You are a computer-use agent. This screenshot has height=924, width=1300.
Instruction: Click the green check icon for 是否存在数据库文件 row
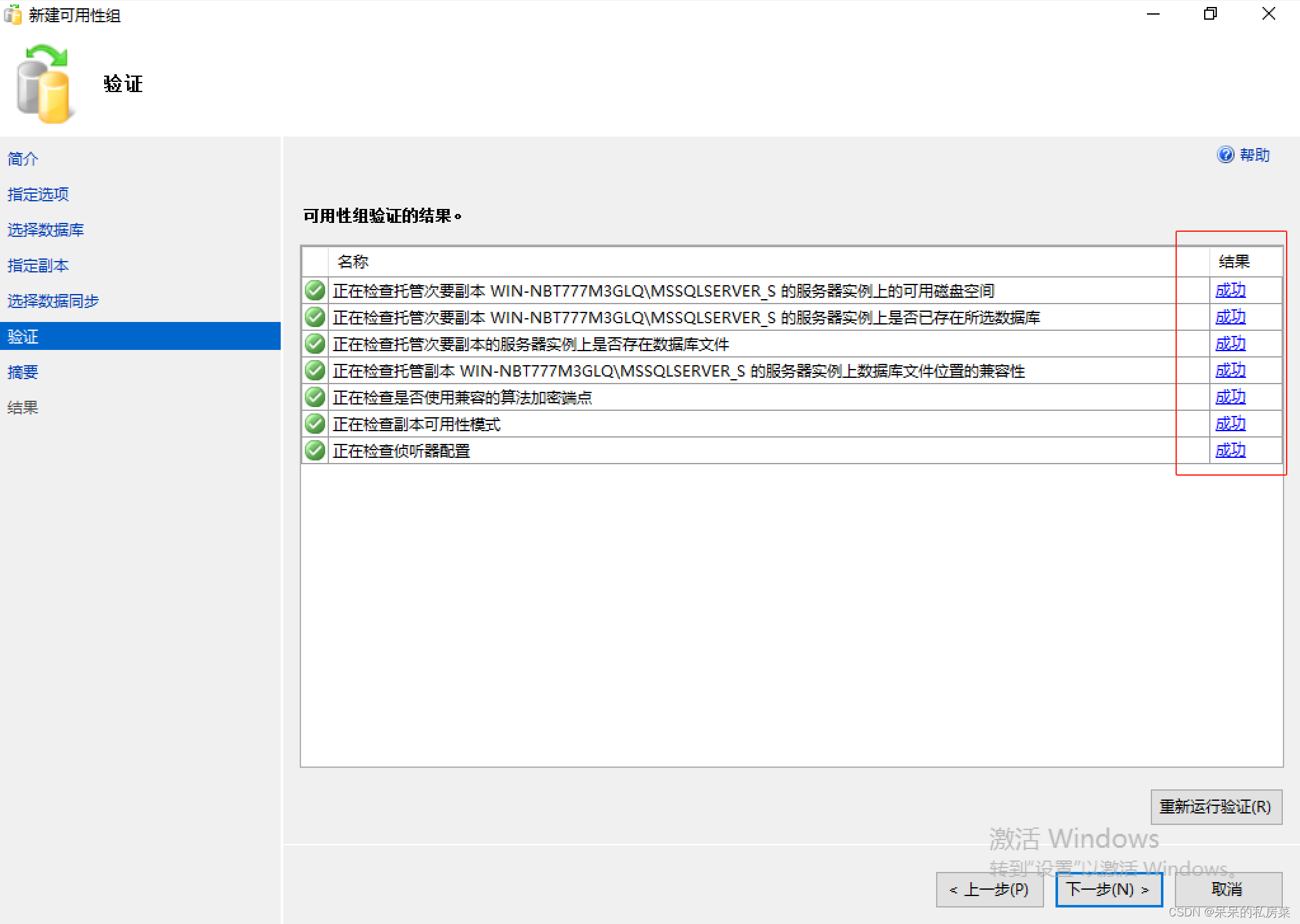(x=315, y=344)
